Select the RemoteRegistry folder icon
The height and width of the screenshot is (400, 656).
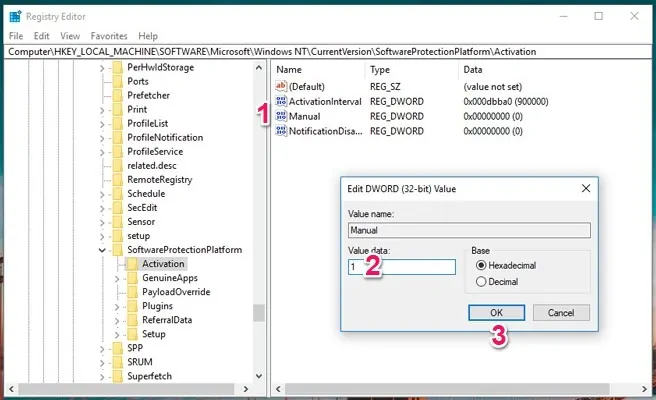[117, 179]
